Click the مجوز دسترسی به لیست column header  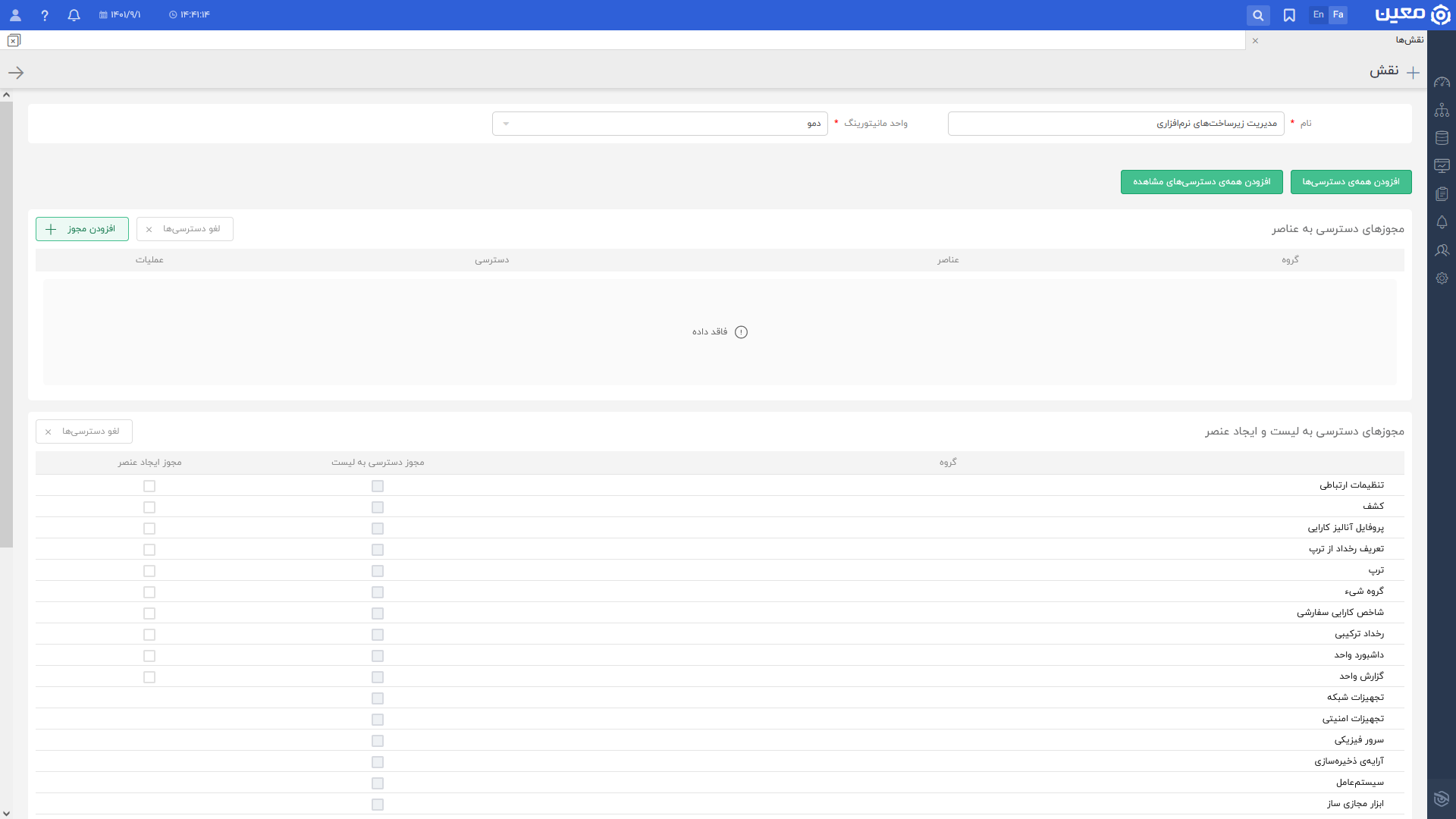(378, 463)
